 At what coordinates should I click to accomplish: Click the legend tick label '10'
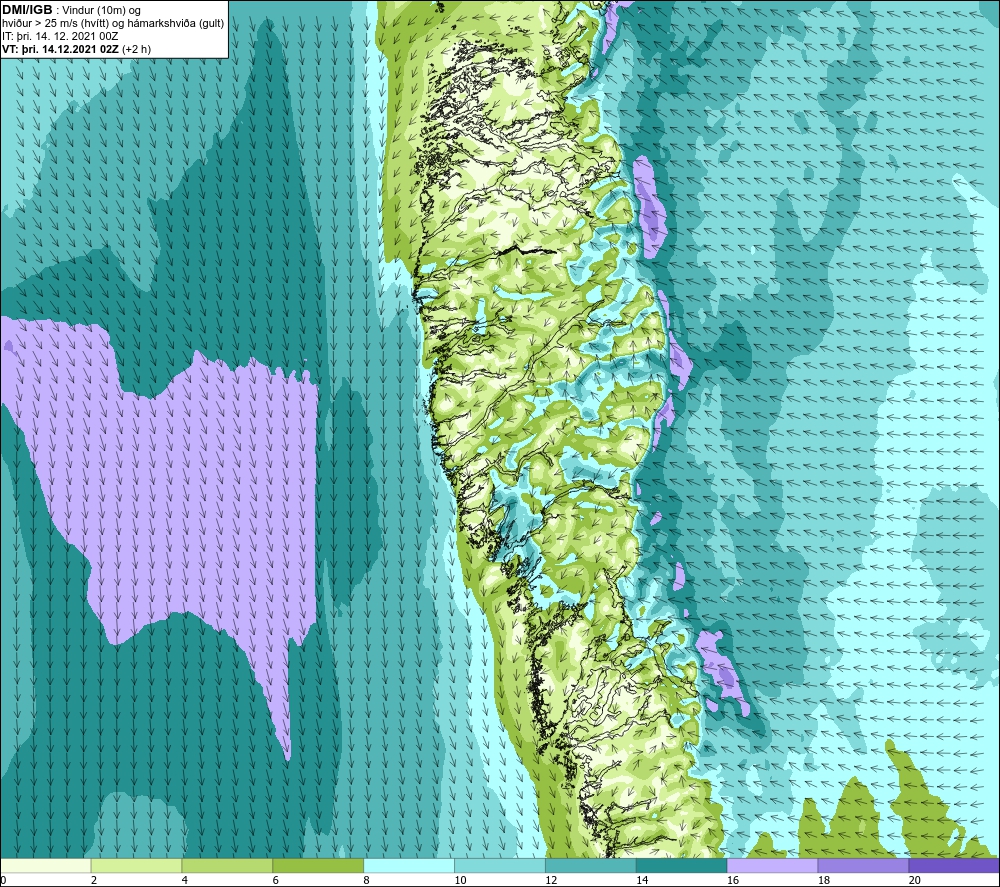[x=460, y=880]
